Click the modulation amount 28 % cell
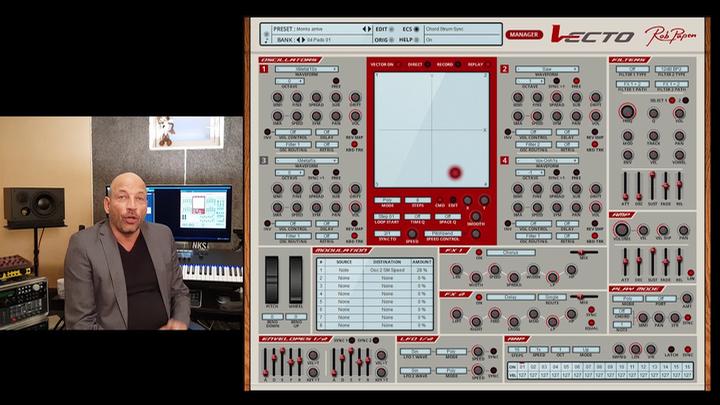Screen dimensions: 720x405 (422, 270)
